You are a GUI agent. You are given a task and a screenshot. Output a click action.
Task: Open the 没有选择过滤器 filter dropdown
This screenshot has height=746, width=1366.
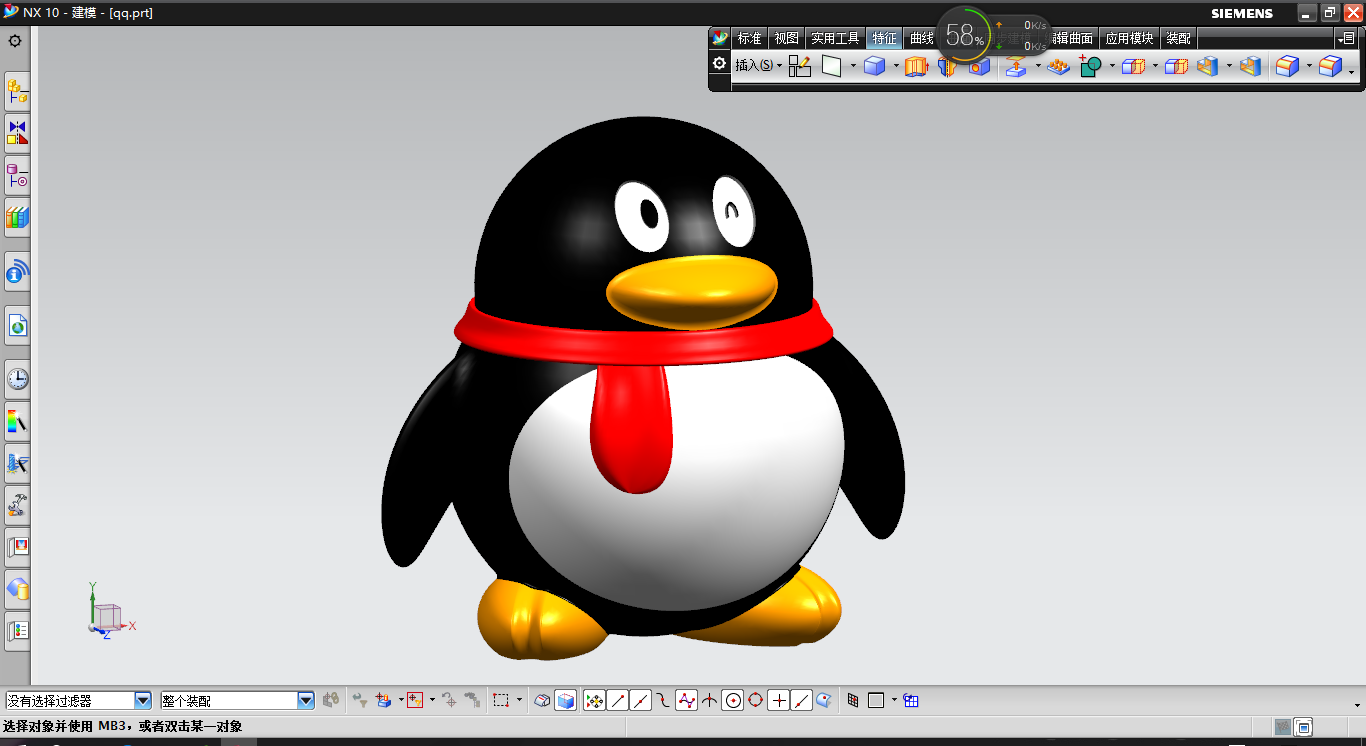pyautogui.click(x=143, y=701)
